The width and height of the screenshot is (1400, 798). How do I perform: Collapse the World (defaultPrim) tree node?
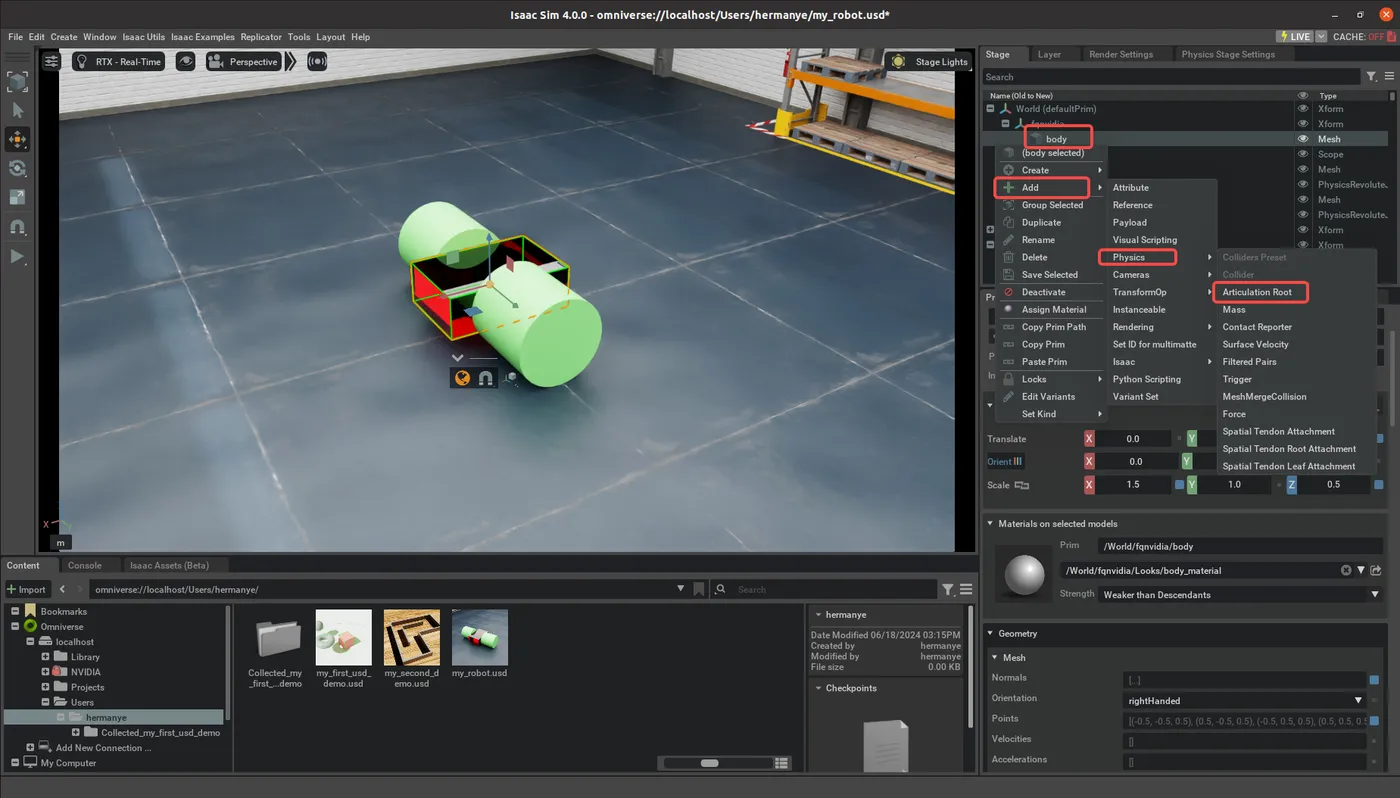(990, 109)
